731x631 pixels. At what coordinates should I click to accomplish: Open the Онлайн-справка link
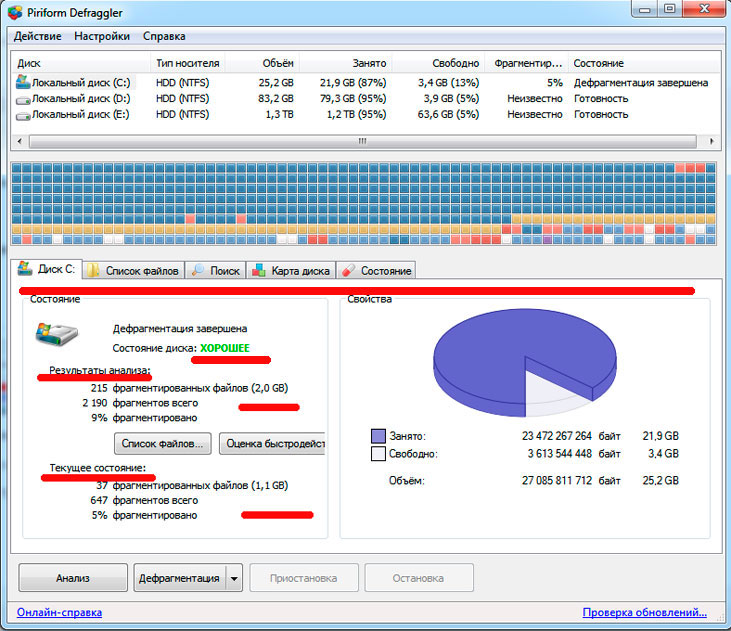pos(59,612)
